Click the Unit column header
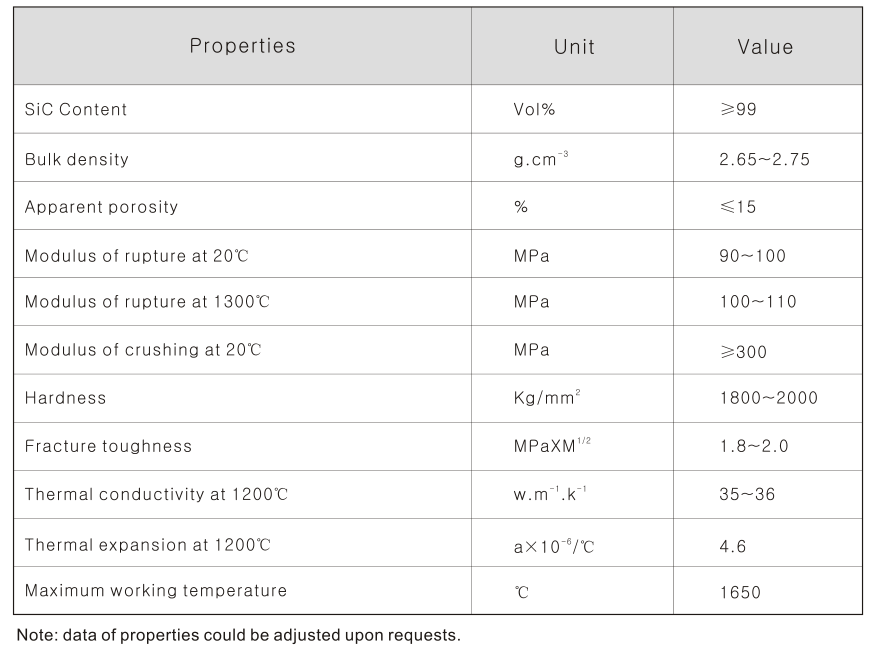This screenshot has width=874, height=669. (574, 47)
